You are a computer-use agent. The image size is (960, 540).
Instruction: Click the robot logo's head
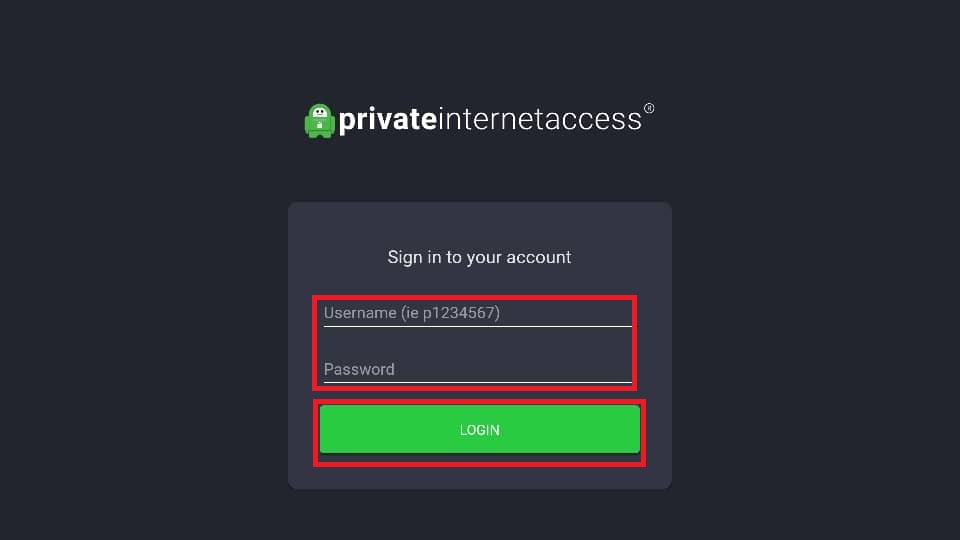pyautogui.click(x=319, y=113)
